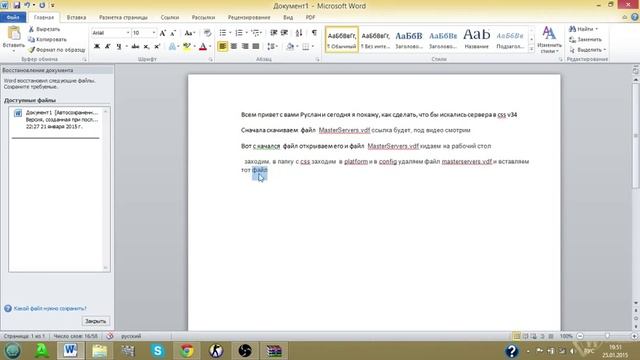
Task: Apply superscript formatting
Action: coord(157,47)
